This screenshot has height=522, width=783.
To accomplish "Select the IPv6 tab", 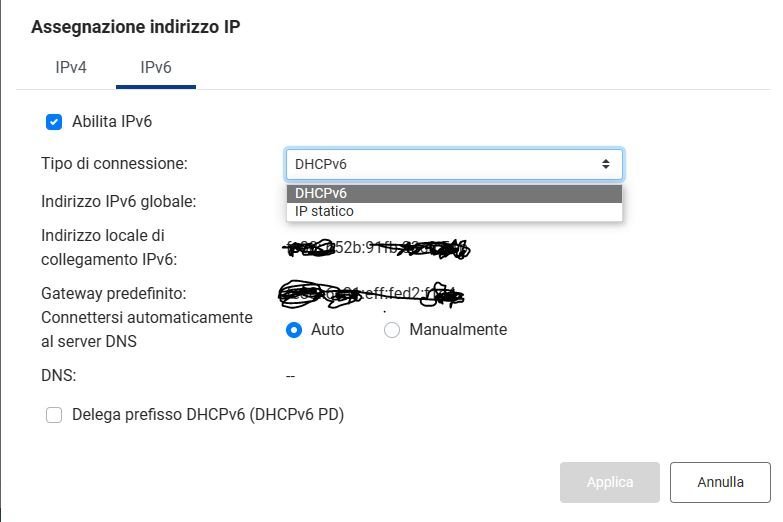I will click(x=156, y=67).
